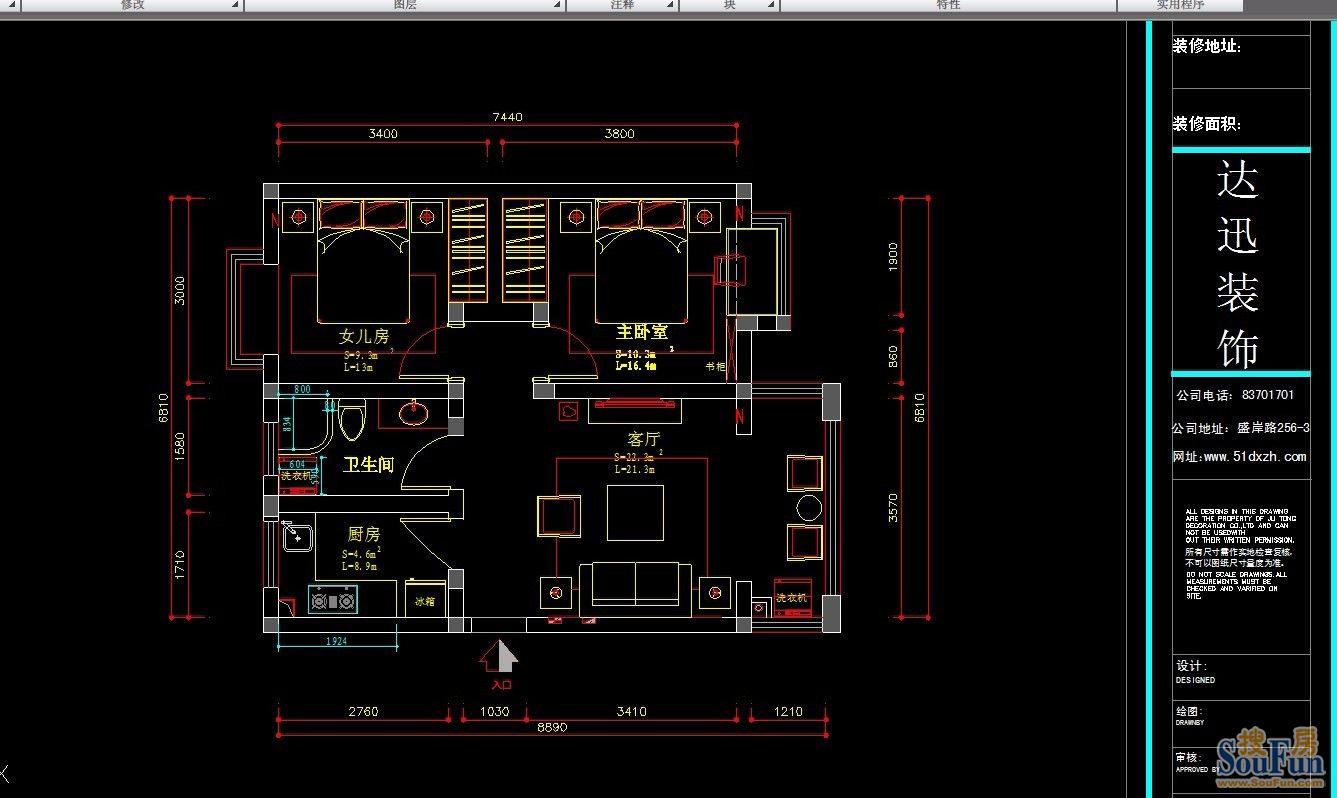Select the entrance arrow symbol above 入口
Viewport: 1337px width, 798px height.
point(499,656)
